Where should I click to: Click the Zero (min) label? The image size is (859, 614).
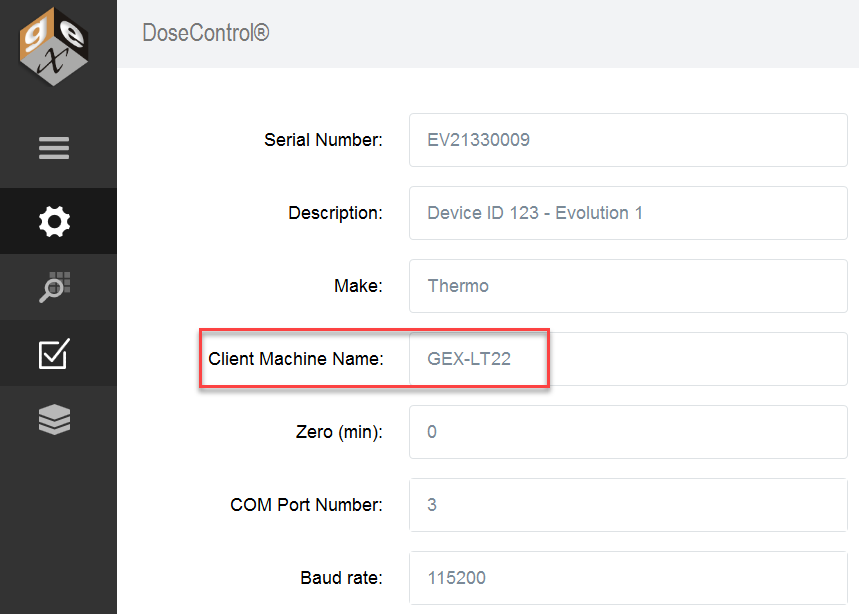(339, 432)
